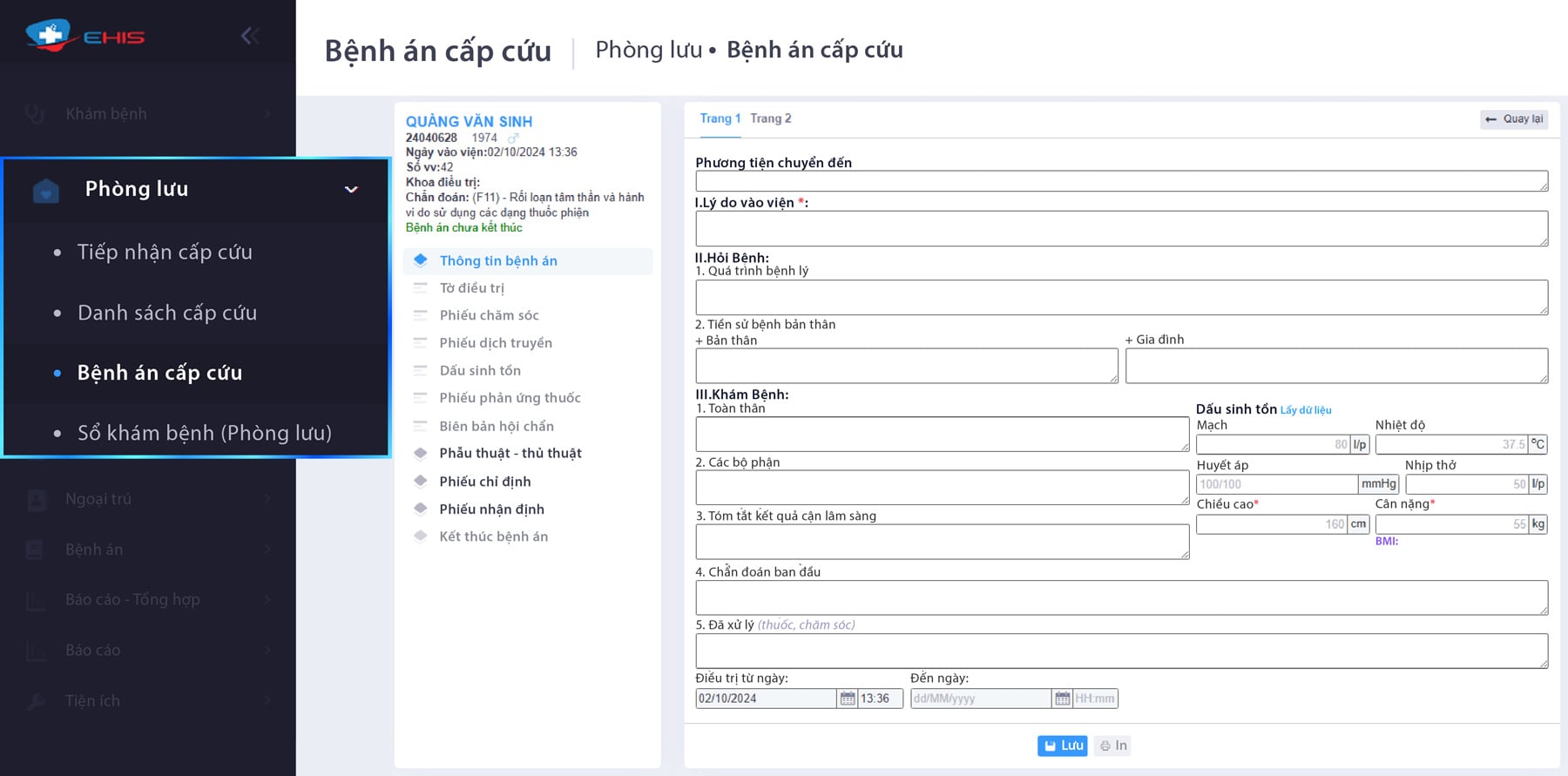Select Bệnh án cấp cứu menu item
1568x776 pixels.
(160, 373)
